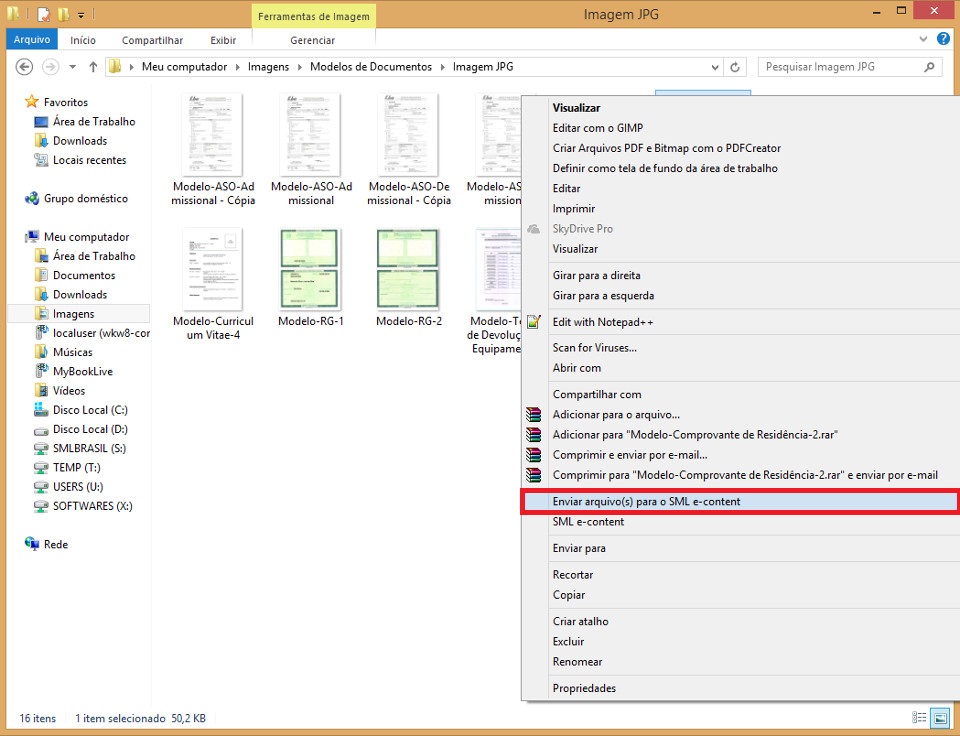Open address bar previous locations dropdown
The image size is (960, 736).
click(714, 67)
